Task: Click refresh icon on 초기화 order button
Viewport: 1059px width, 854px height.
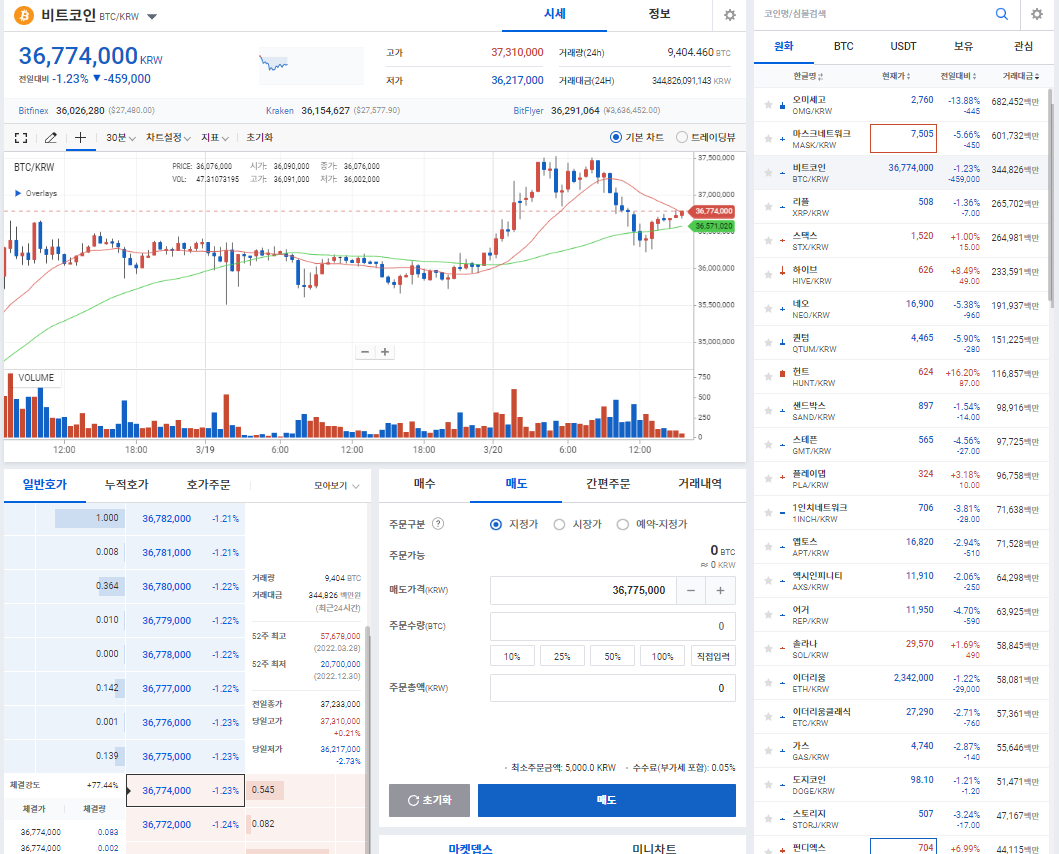Action: point(413,800)
